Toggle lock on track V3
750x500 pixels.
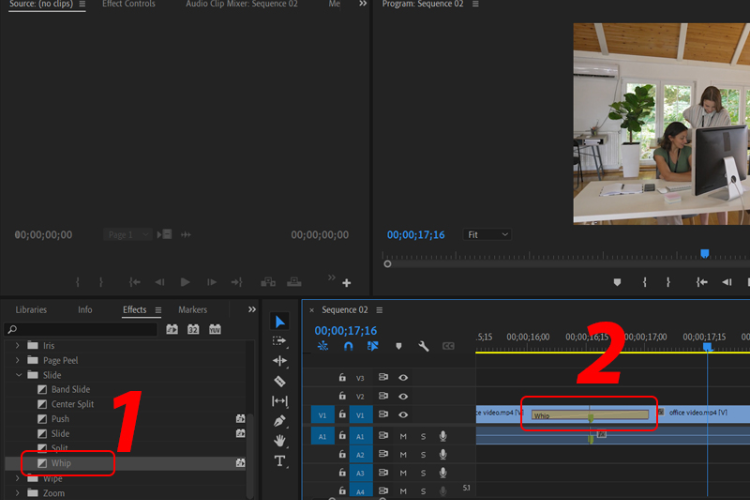342,377
